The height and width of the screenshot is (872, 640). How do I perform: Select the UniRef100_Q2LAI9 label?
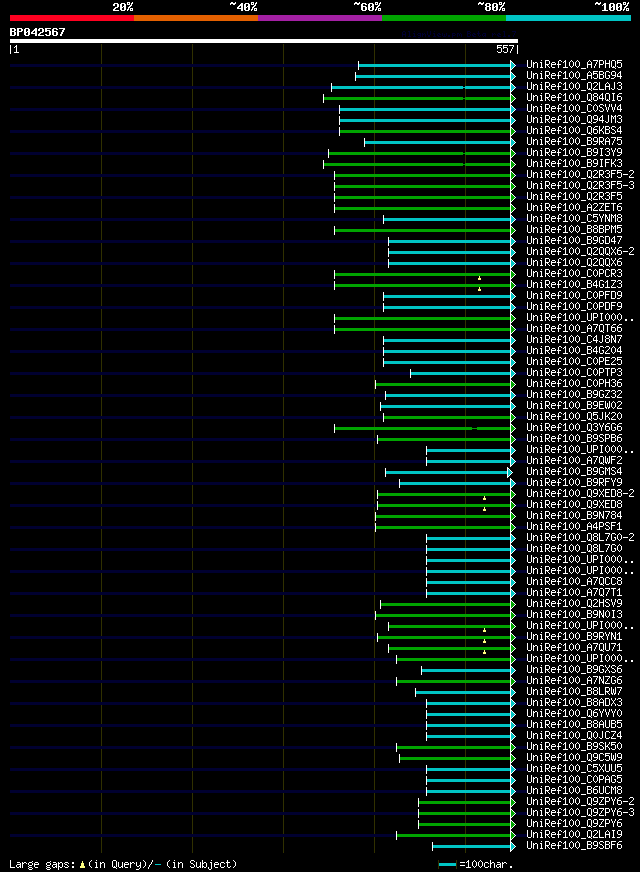[574, 835]
